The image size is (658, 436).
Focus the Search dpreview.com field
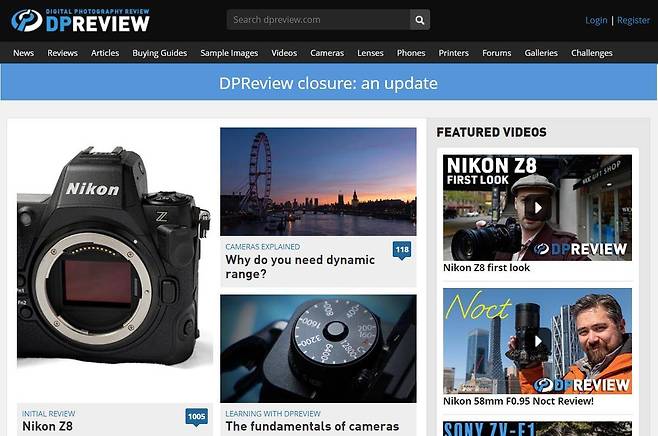pyautogui.click(x=318, y=20)
